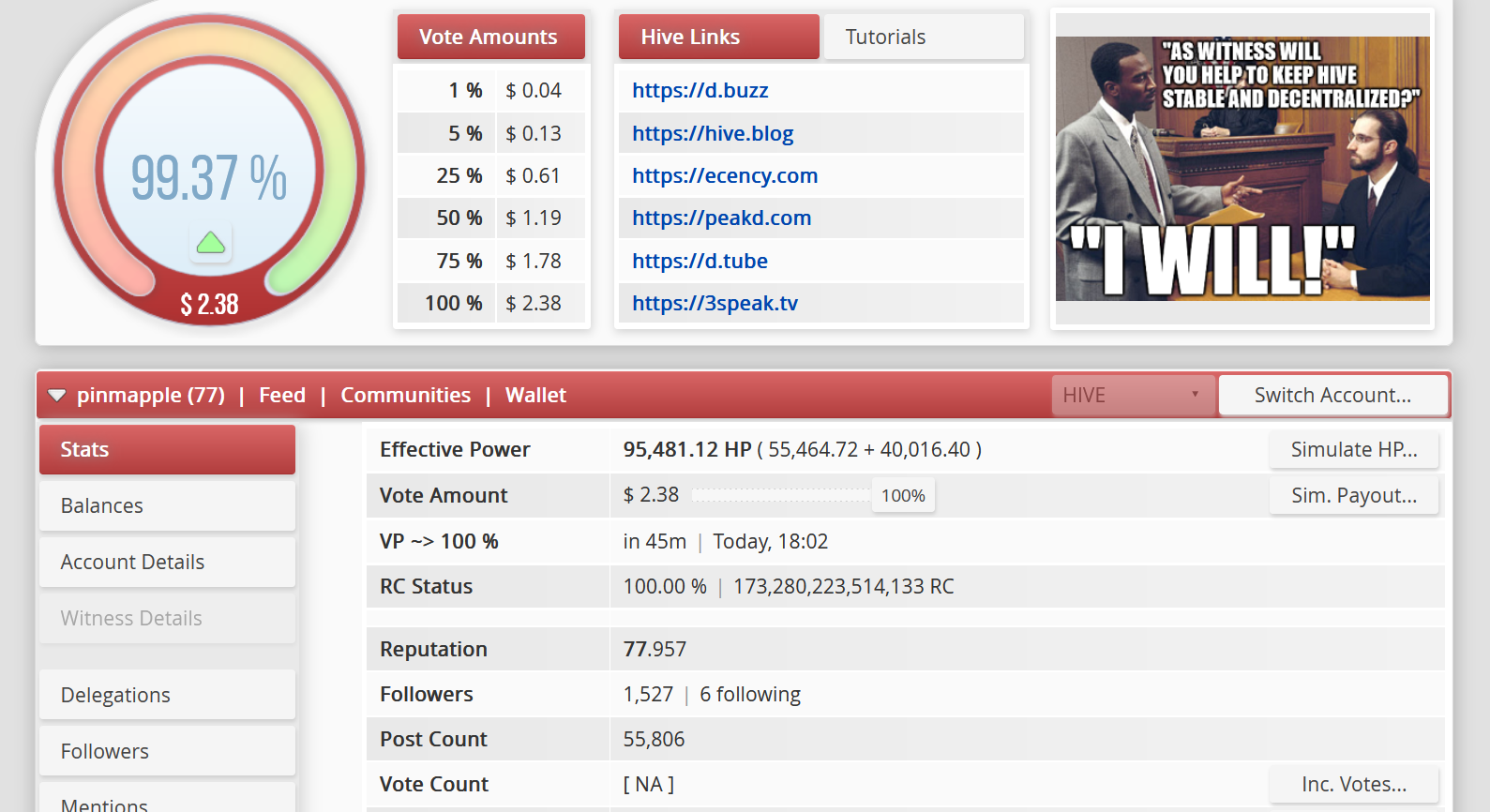Image resolution: width=1490 pixels, height=812 pixels.
Task: Open the Witness Details sidebar tab
Action: [x=167, y=618]
